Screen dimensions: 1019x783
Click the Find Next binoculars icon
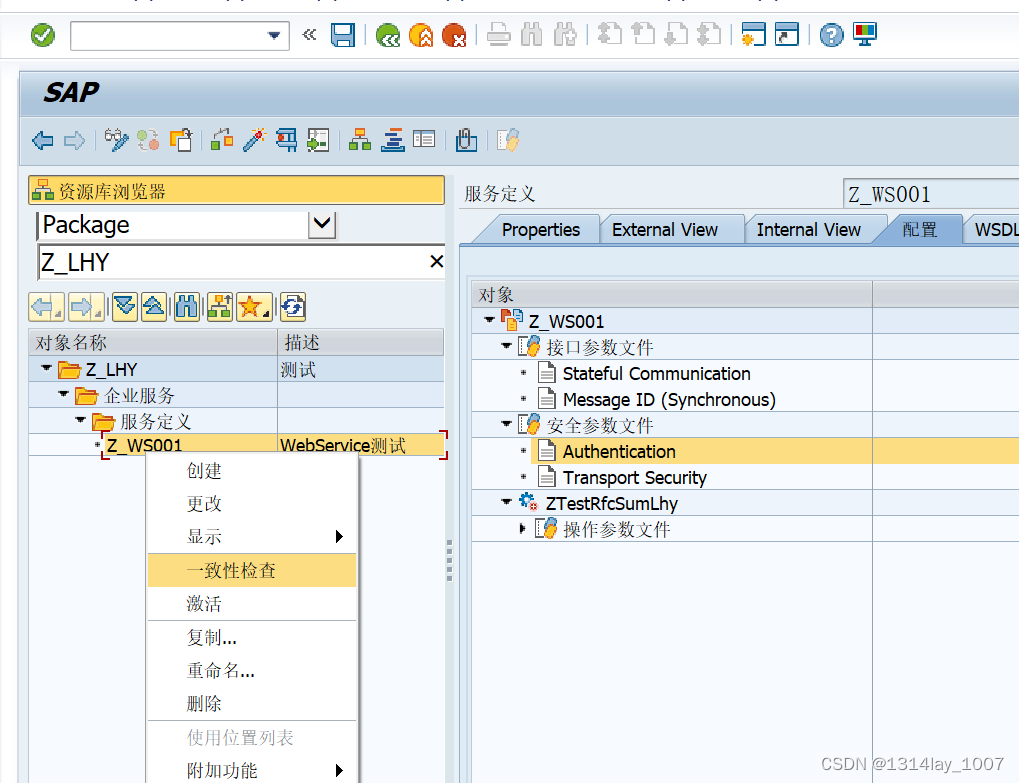pyautogui.click(x=565, y=35)
